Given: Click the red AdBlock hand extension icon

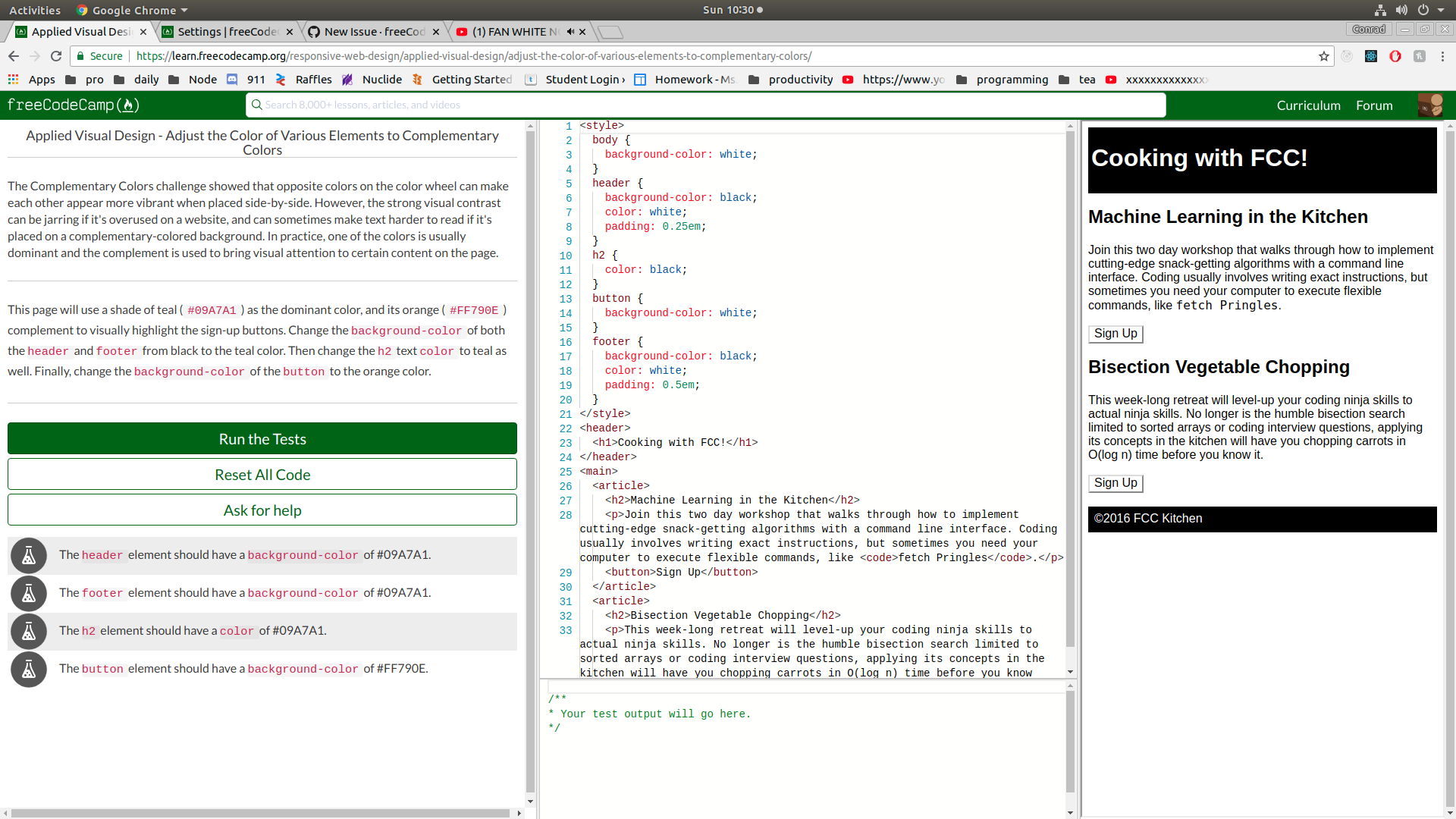Looking at the screenshot, I should point(1395,56).
